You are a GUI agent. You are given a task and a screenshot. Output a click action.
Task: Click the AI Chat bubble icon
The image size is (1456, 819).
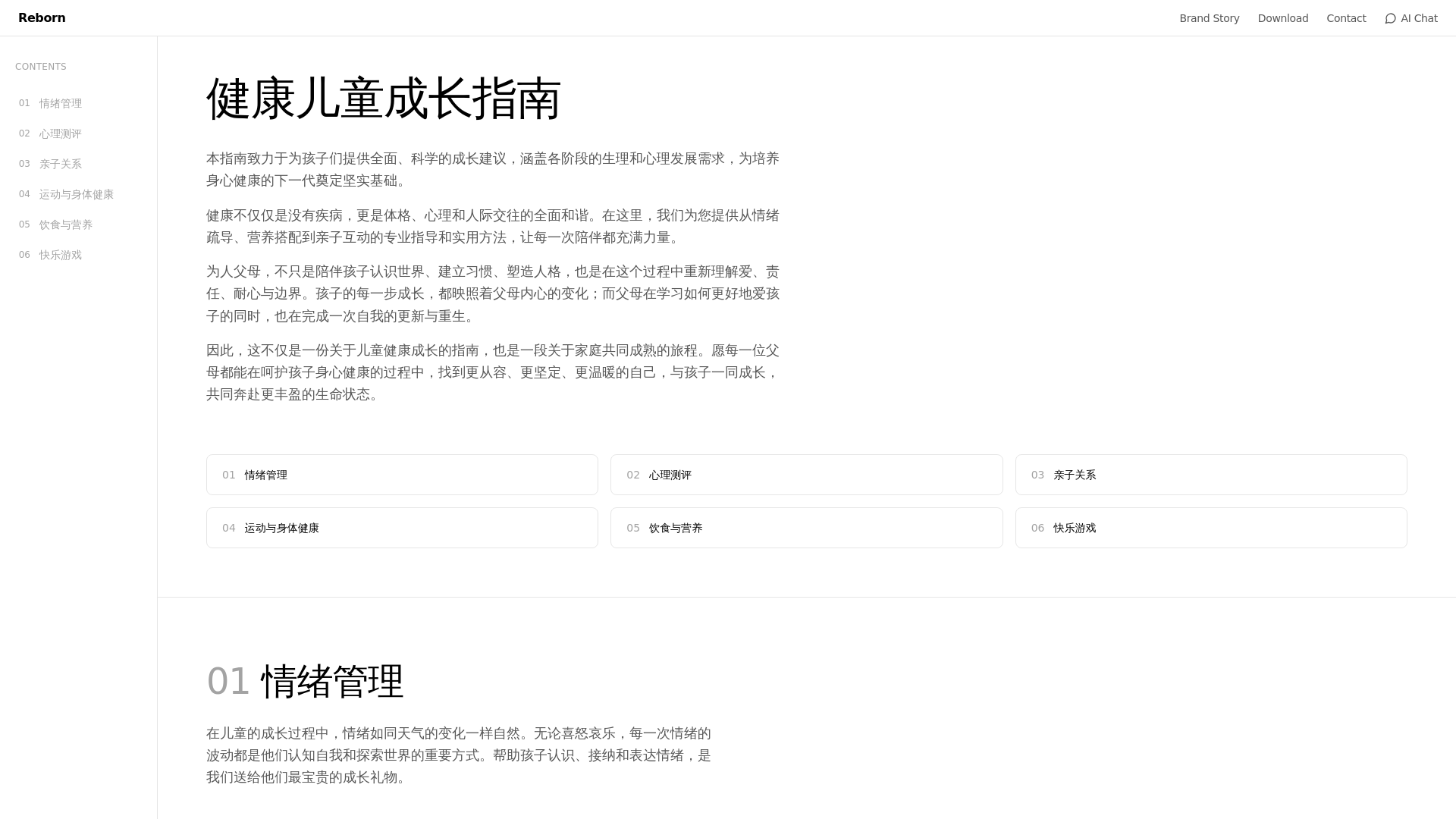1390,18
